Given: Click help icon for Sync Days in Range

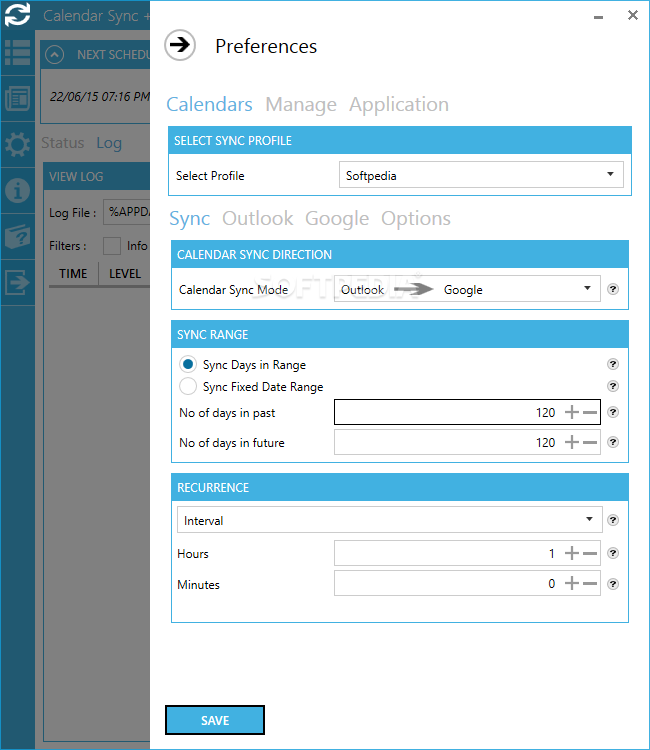Looking at the screenshot, I should [x=613, y=364].
